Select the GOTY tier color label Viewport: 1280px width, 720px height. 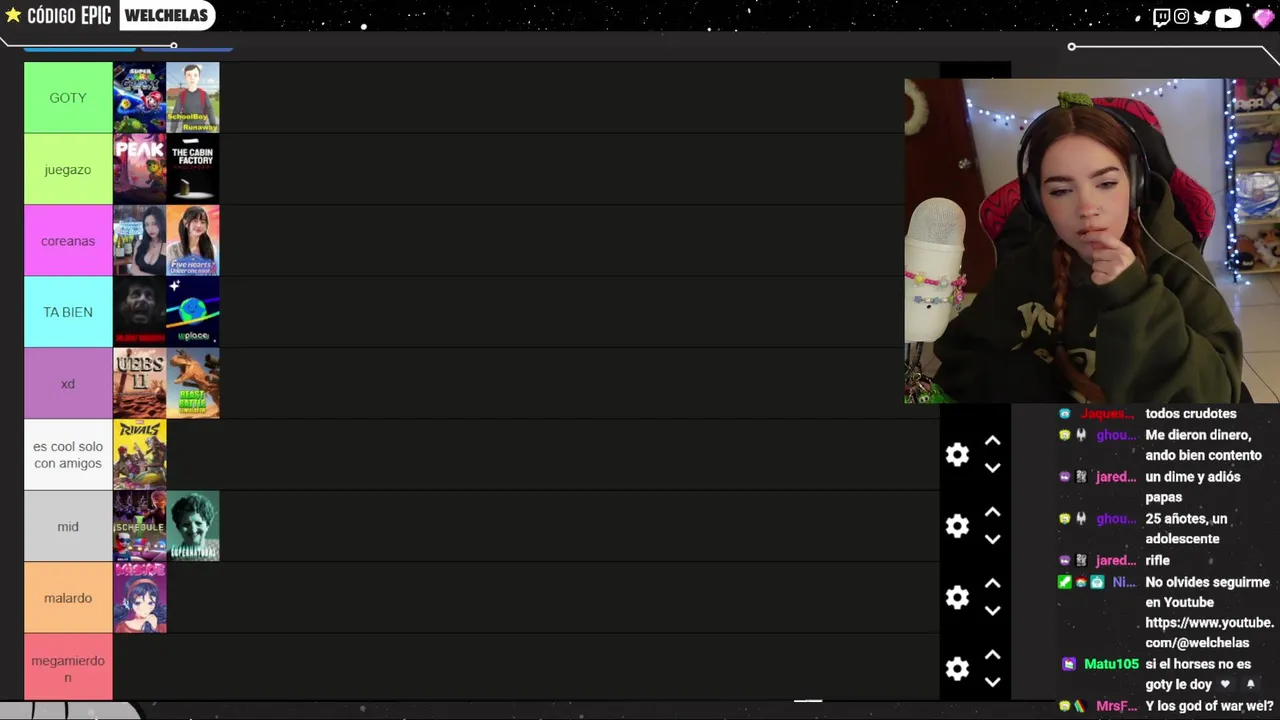click(68, 98)
